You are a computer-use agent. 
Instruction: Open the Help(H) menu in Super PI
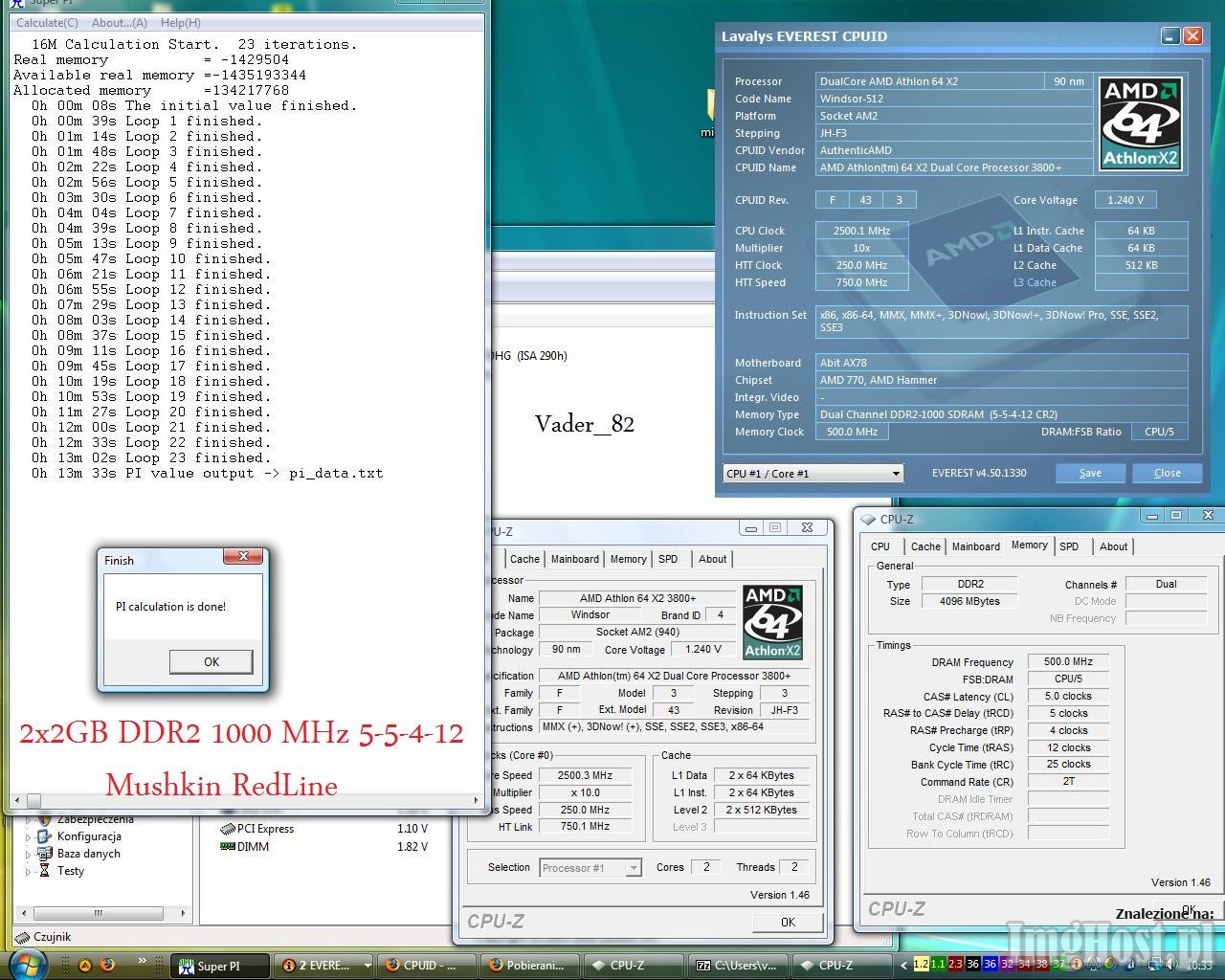(180, 22)
